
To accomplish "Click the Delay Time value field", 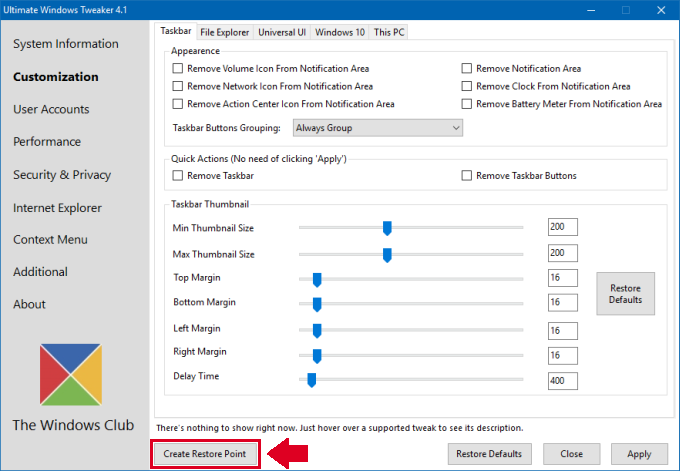I will click(x=562, y=381).
